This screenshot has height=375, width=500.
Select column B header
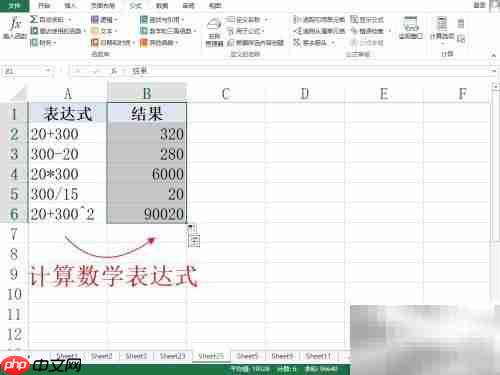[147, 93]
